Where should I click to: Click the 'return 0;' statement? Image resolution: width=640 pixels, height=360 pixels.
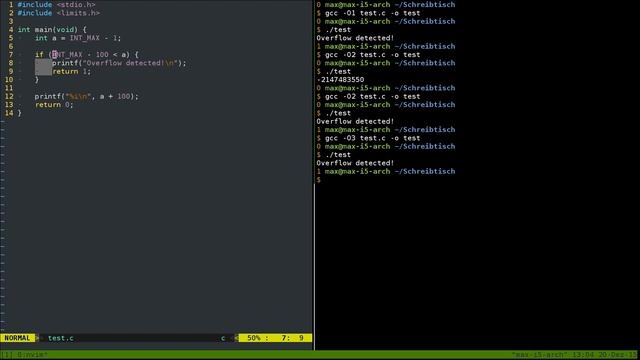click(54, 105)
